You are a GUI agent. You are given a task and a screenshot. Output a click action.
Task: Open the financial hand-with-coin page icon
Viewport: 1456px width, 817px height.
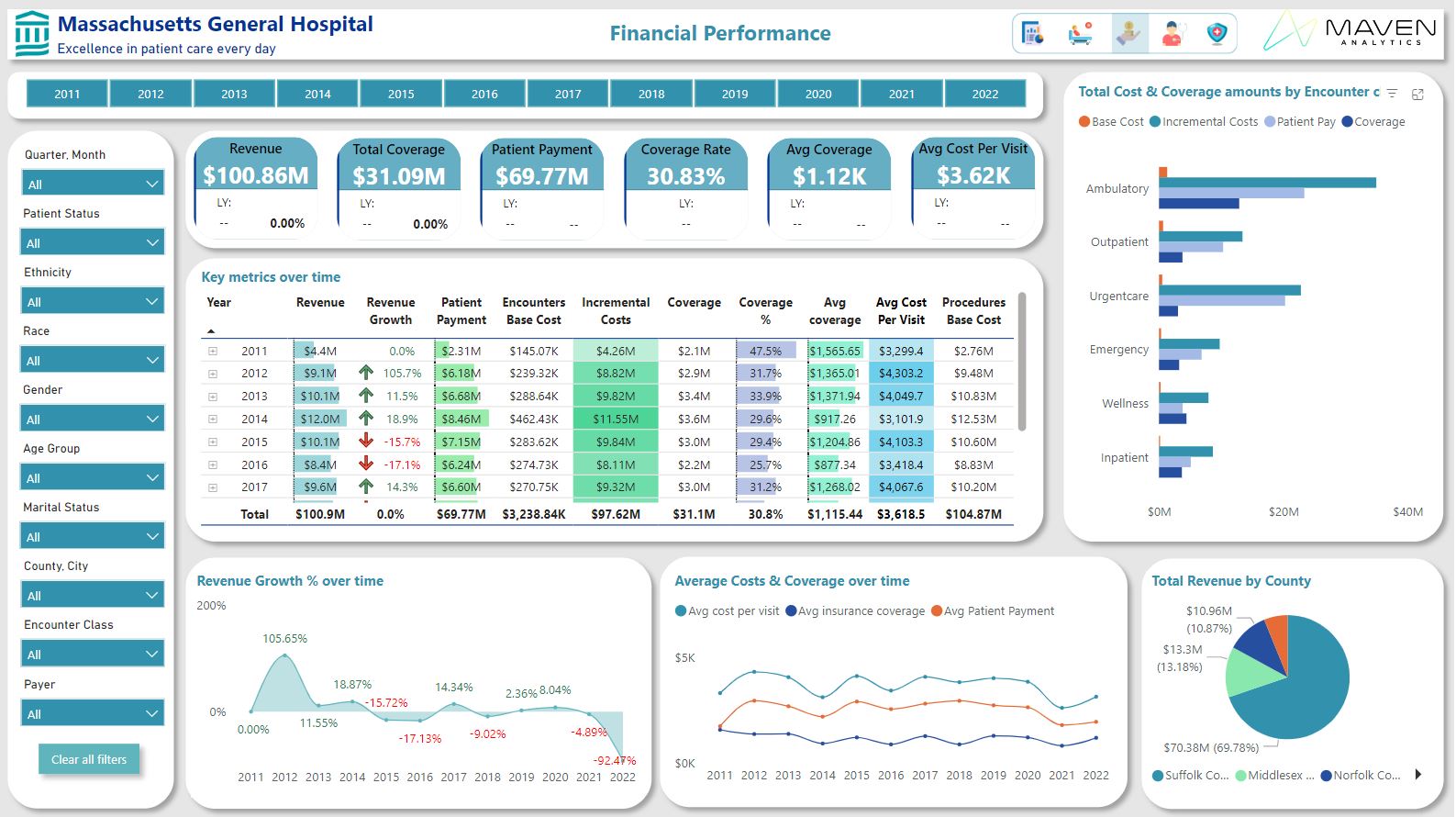[x=1128, y=34]
